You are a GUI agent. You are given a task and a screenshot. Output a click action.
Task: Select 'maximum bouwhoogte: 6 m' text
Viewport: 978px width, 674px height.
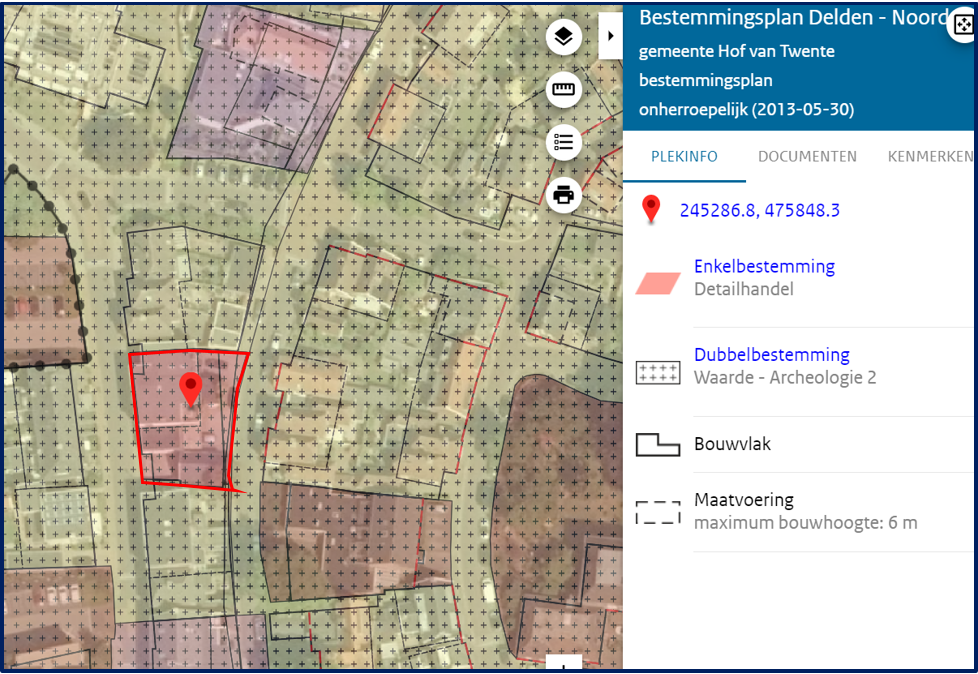coord(806,522)
